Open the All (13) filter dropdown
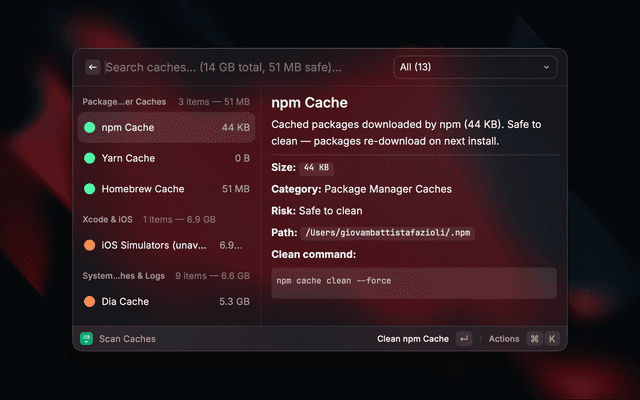Viewport: 640px width, 400px height. 475,67
